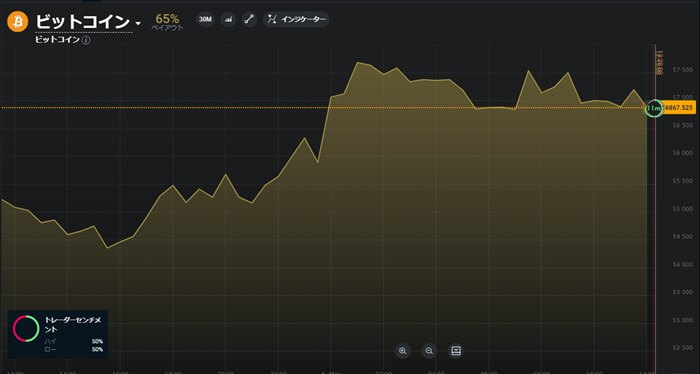Click the 54 000 price axis label
This screenshot has height=374, width=700.
point(683,264)
